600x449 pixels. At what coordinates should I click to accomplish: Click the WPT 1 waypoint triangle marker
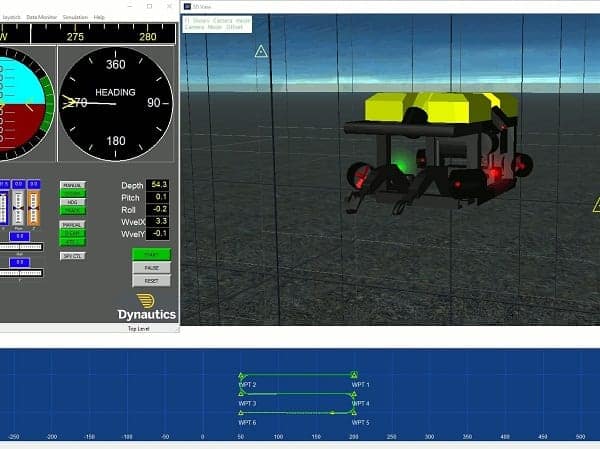(354, 375)
